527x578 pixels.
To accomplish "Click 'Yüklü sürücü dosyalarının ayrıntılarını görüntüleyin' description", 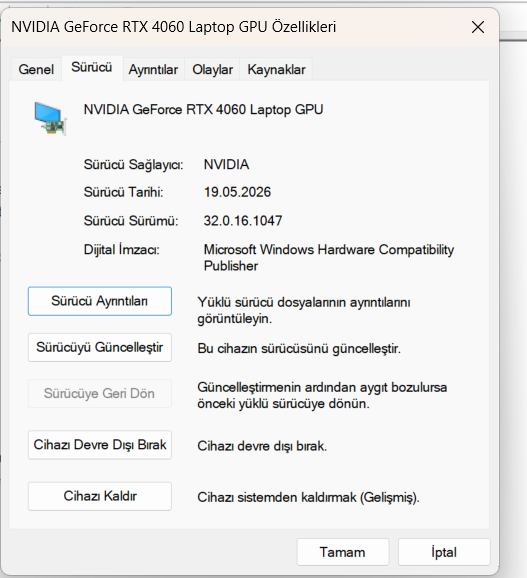I will [304, 310].
